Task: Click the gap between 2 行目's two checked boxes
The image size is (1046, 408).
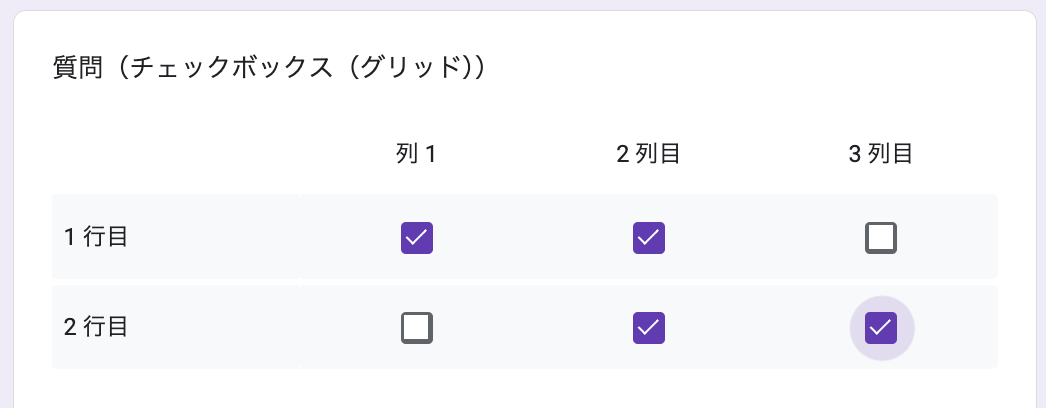Action: coord(765,327)
